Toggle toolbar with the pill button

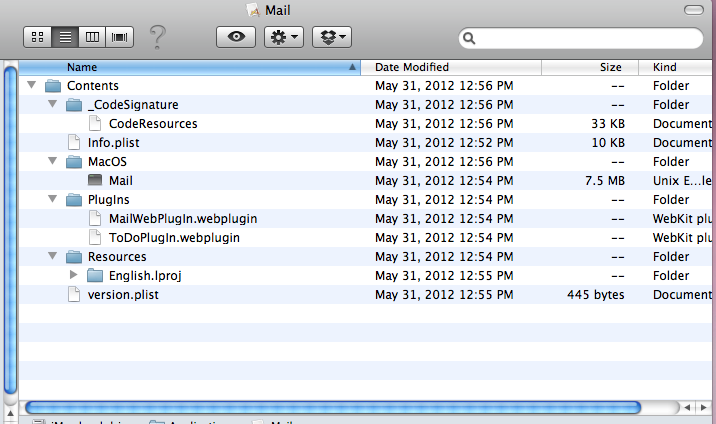(694, 10)
